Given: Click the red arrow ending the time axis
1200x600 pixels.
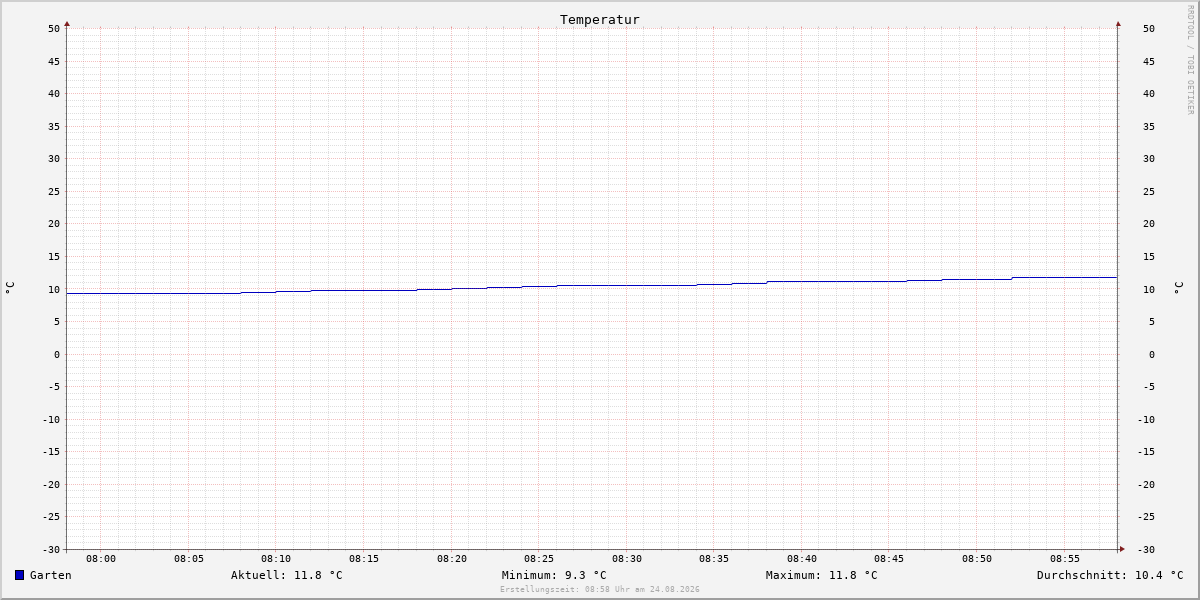Looking at the screenshot, I should [1122, 549].
